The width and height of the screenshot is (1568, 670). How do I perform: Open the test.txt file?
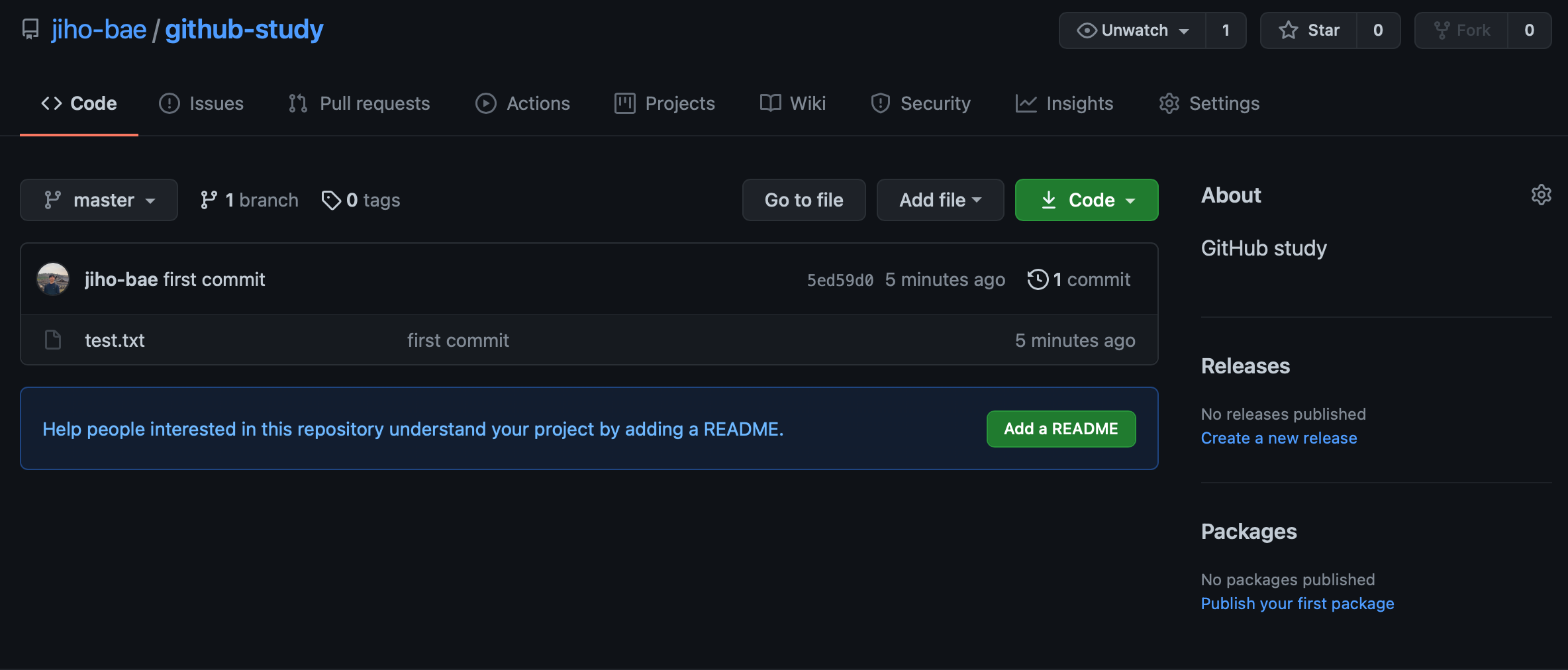click(115, 340)
